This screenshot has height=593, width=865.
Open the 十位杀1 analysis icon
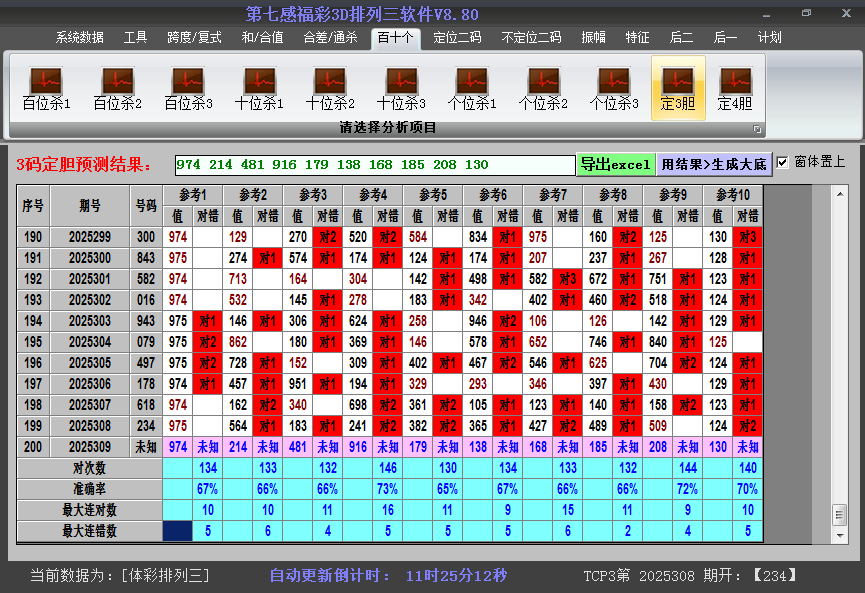tap(259, 88)
